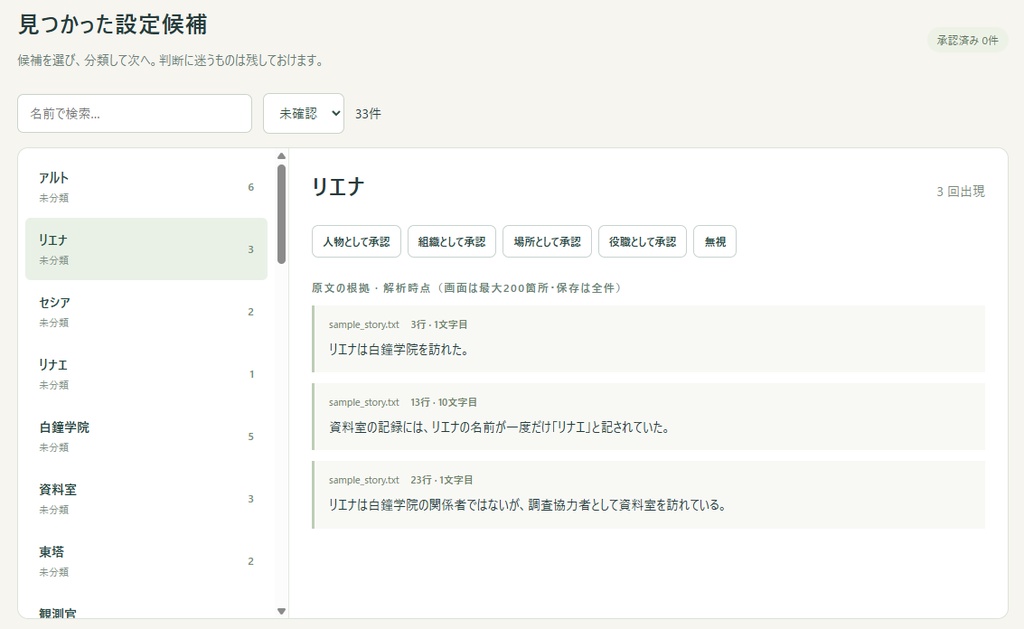Select the 資料室 candidate row

(x=146, y=498)
